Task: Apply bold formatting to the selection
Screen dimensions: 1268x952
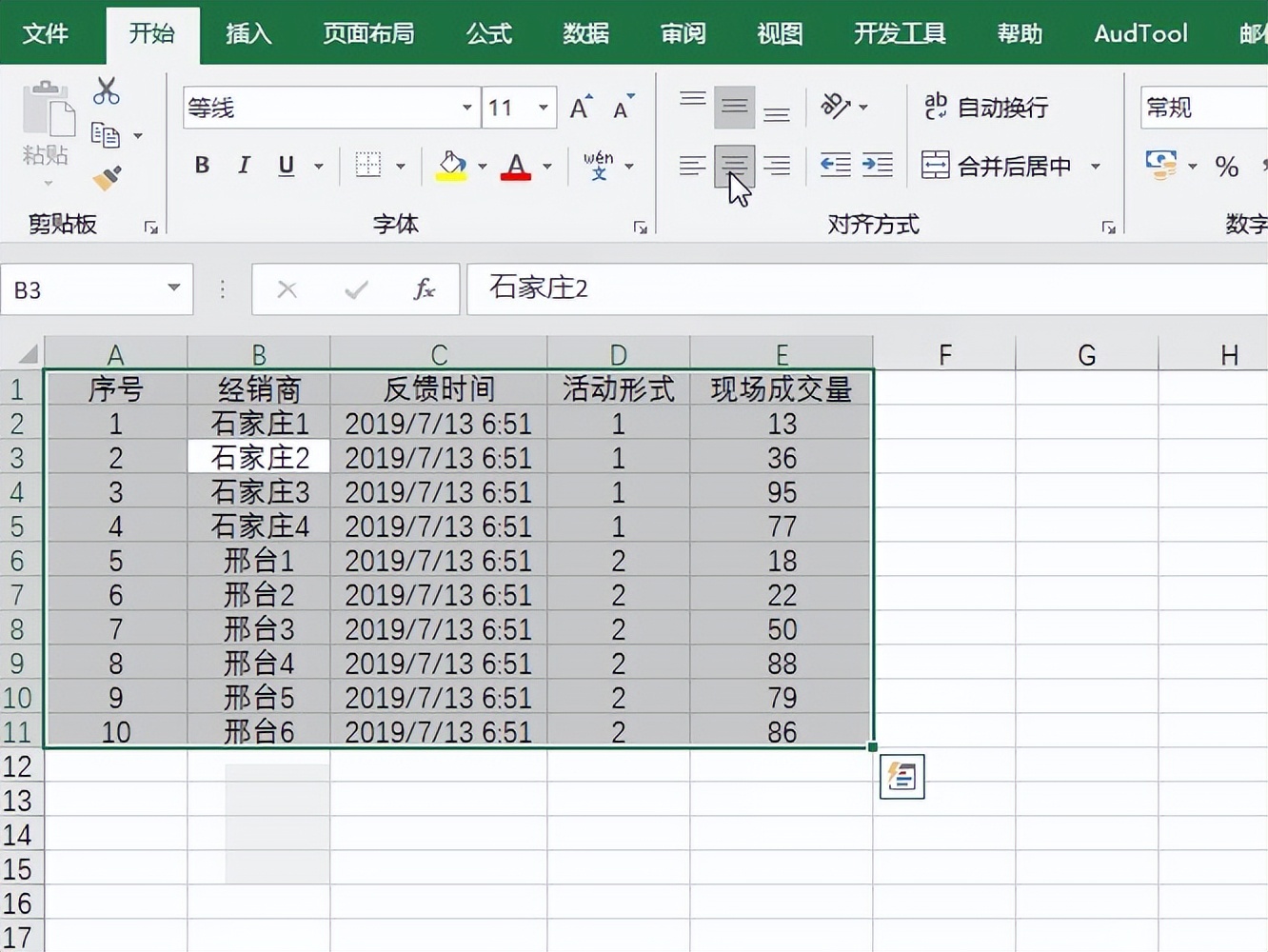Action: coord(201,165)
